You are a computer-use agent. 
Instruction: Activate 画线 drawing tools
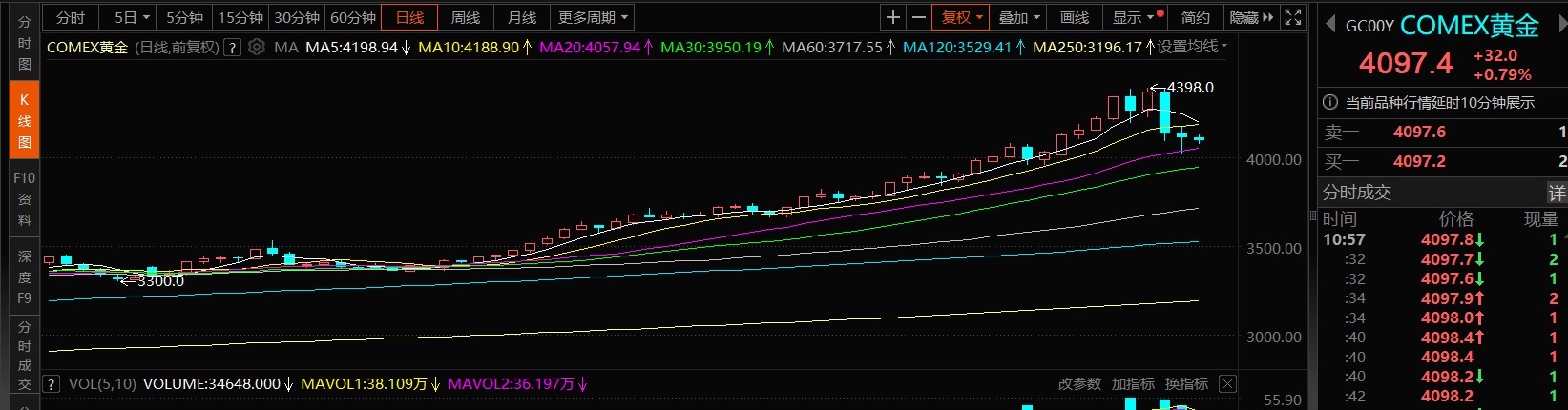(x=1075, y=17)
